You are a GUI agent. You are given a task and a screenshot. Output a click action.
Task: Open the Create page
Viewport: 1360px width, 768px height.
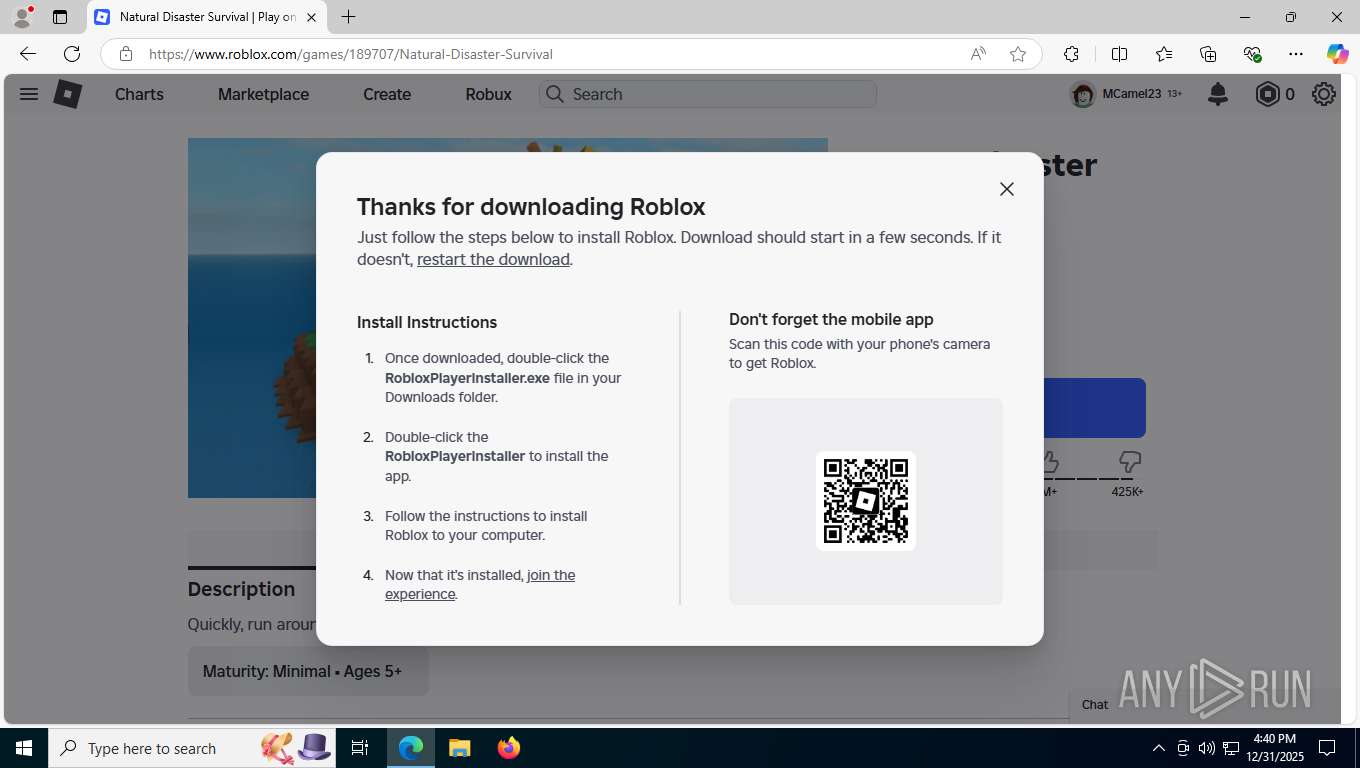(387, 94)
